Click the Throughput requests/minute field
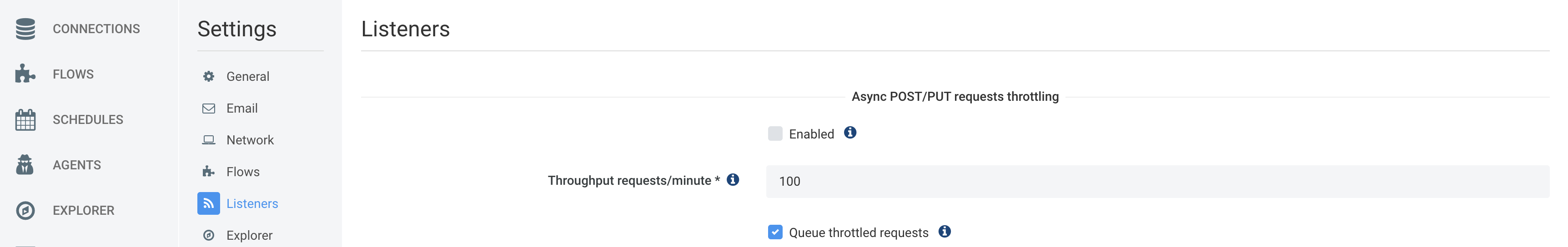 point(1157,181)
